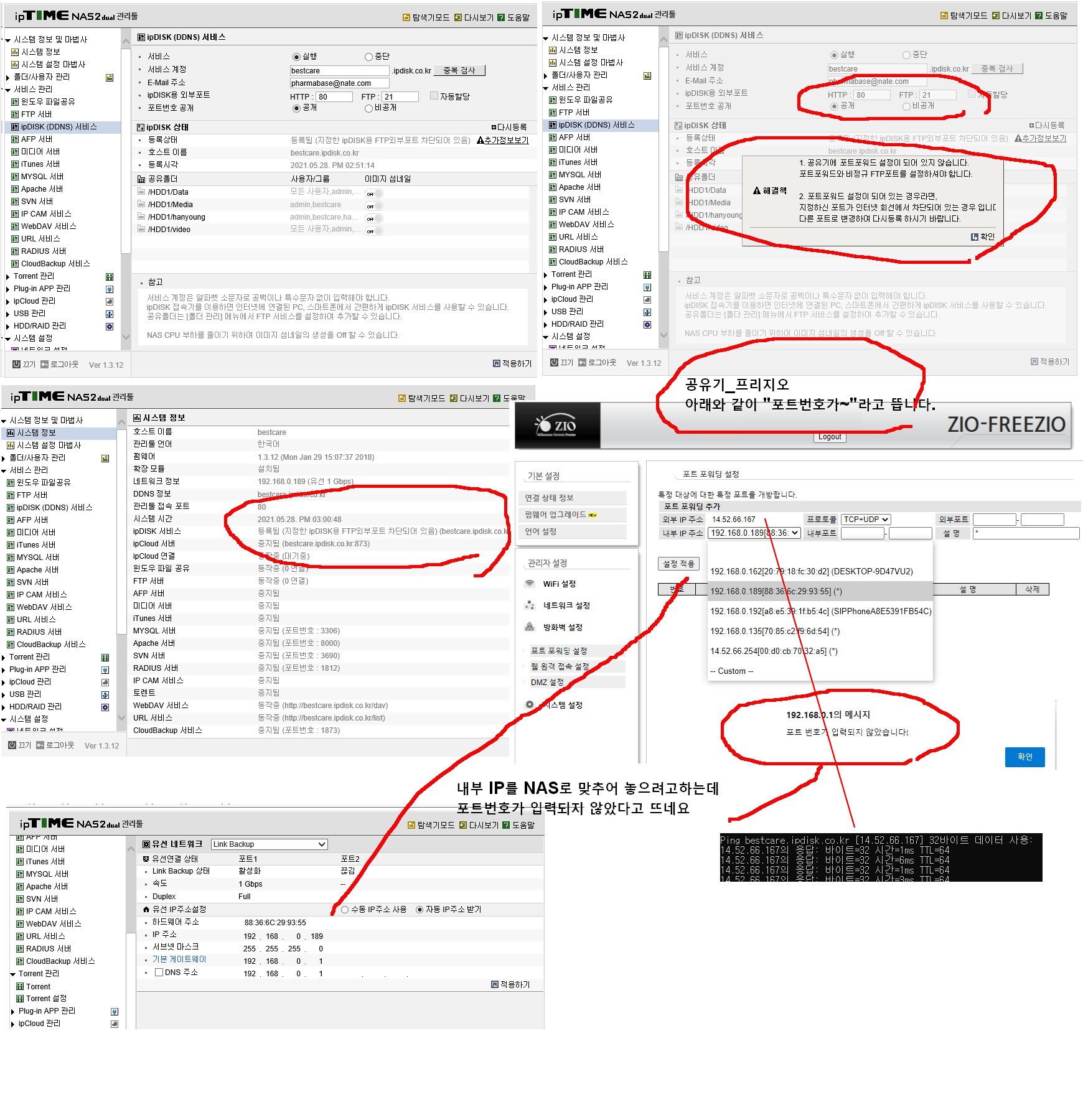This screenshot has width=1083, height=1120.
Task: Toggle /HDD1/Media thumbnail switch
Action: pos(374,207)
